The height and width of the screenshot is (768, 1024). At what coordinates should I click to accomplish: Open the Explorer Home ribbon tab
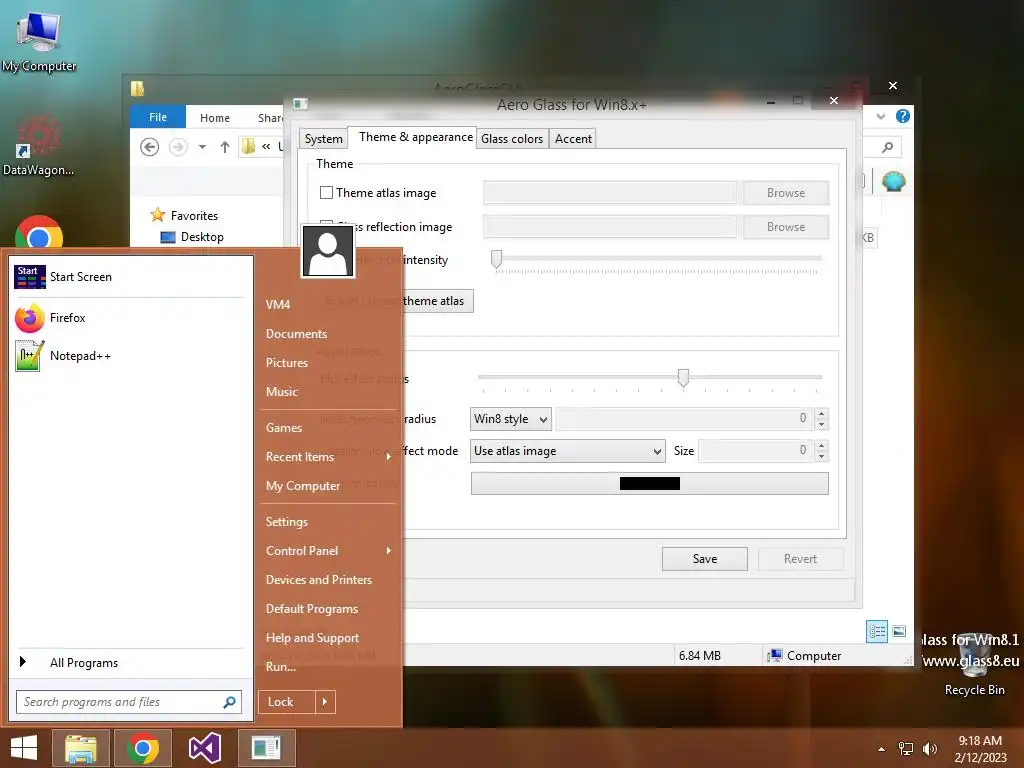pos(215,118)
